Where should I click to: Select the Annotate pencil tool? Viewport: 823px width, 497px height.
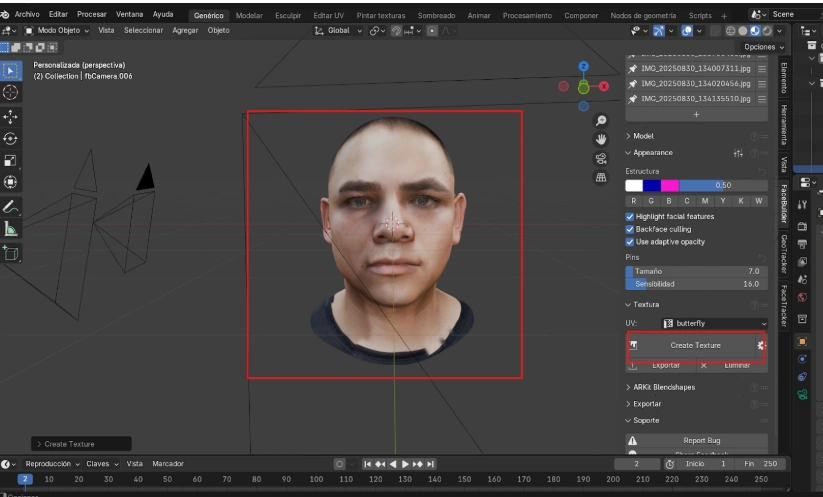[x=10, y=207]
